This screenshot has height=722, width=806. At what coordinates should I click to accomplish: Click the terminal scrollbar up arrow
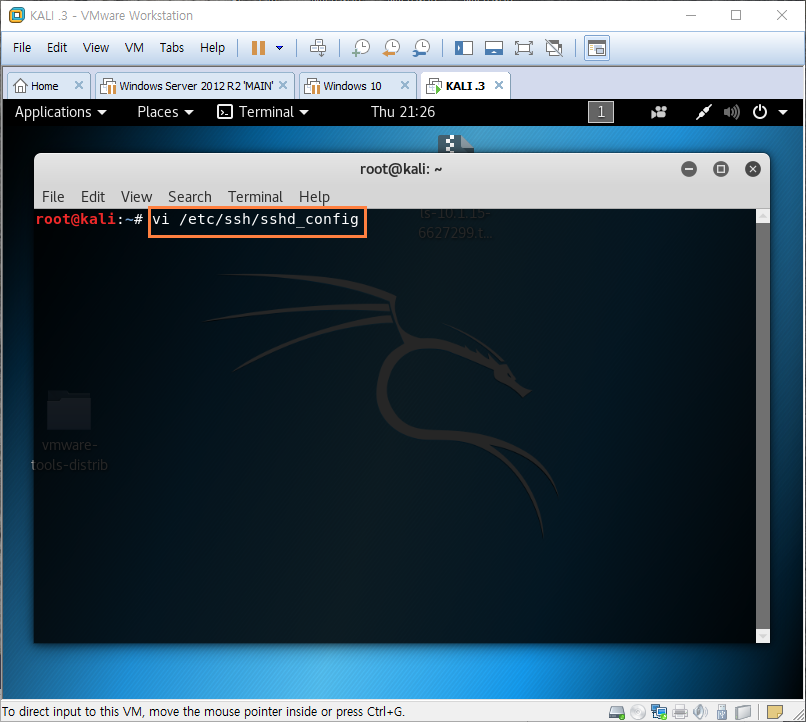click(x=763, y=216)
